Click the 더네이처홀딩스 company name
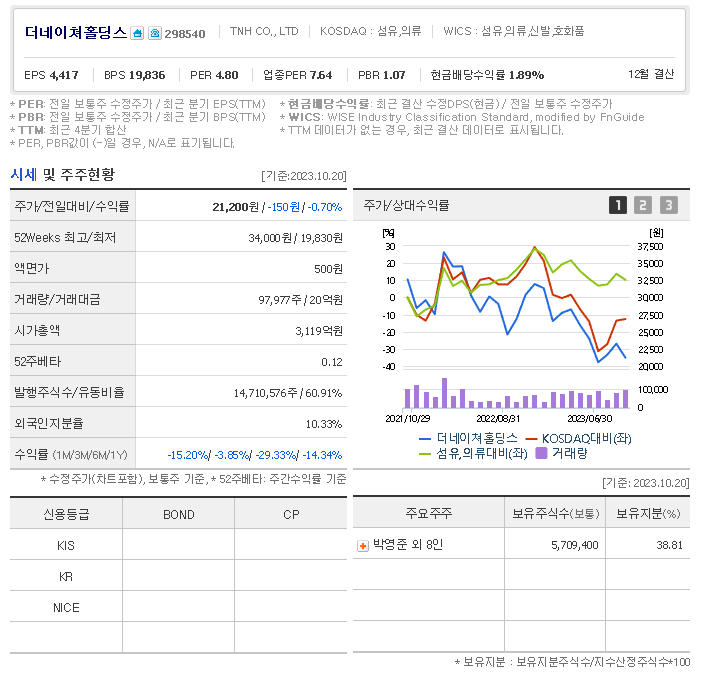 (x=76, y=33)
